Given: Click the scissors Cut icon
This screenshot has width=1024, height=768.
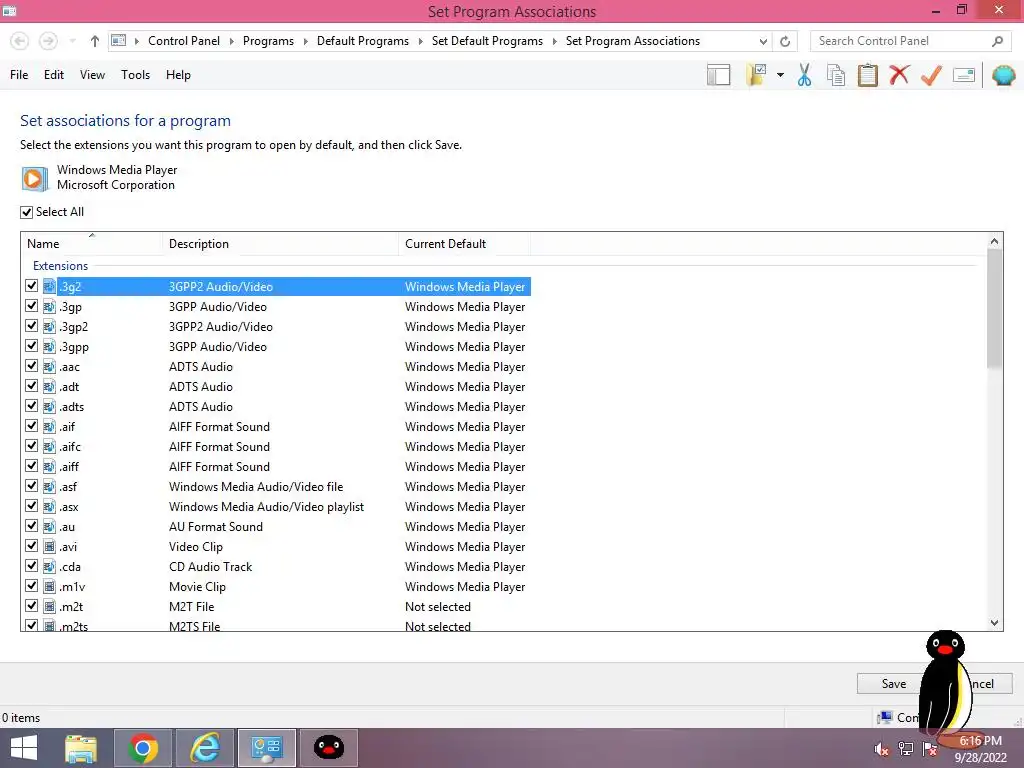Looking at the screenshot, I should click(805, 75).
